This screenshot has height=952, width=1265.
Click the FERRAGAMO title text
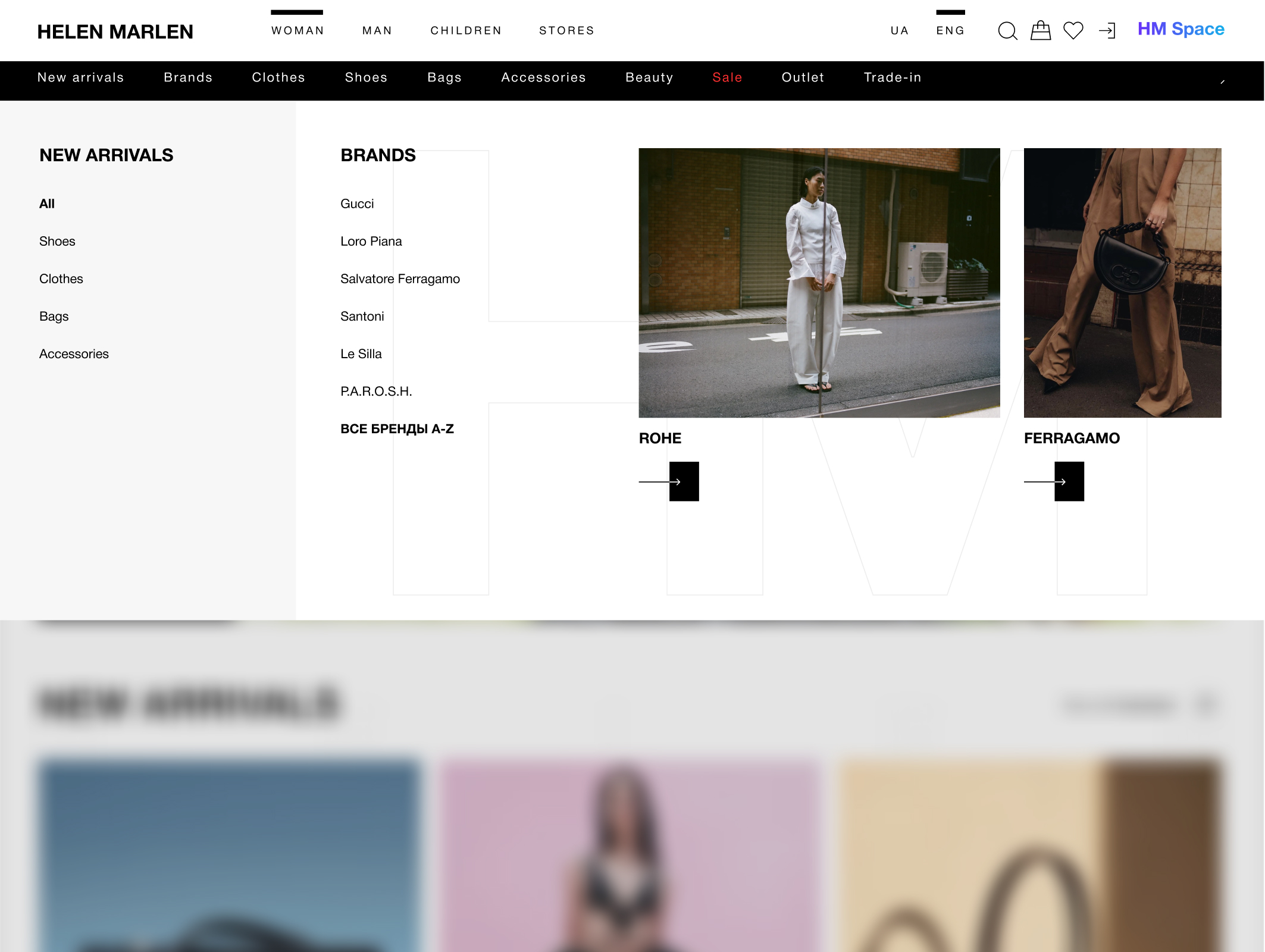point(1072,438)
